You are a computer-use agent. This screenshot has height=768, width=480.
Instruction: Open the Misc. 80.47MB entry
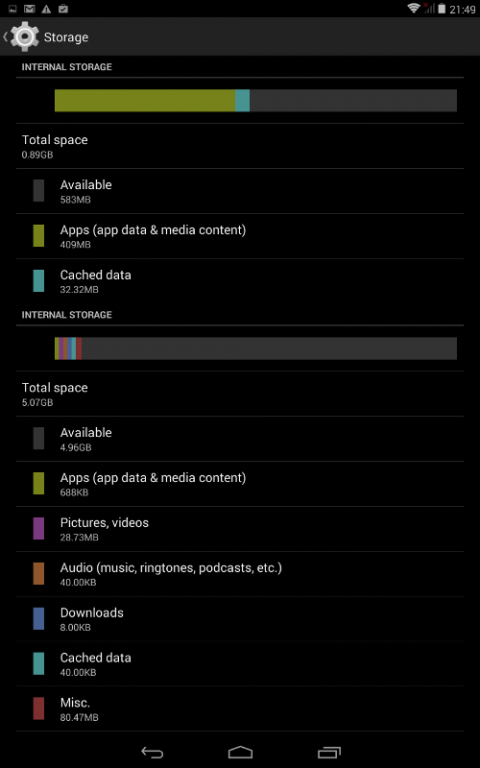pos(240,709)
